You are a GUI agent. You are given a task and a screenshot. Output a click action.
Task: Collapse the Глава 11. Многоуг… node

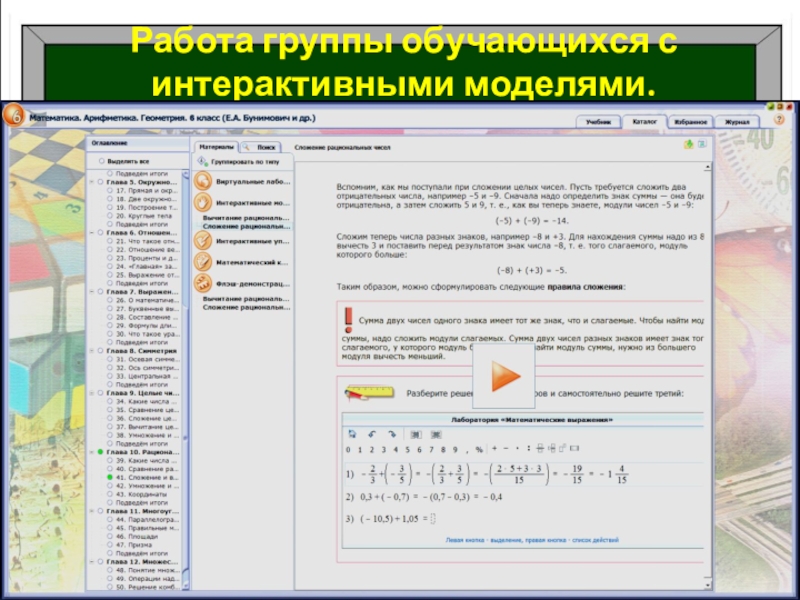pos(92,511)
